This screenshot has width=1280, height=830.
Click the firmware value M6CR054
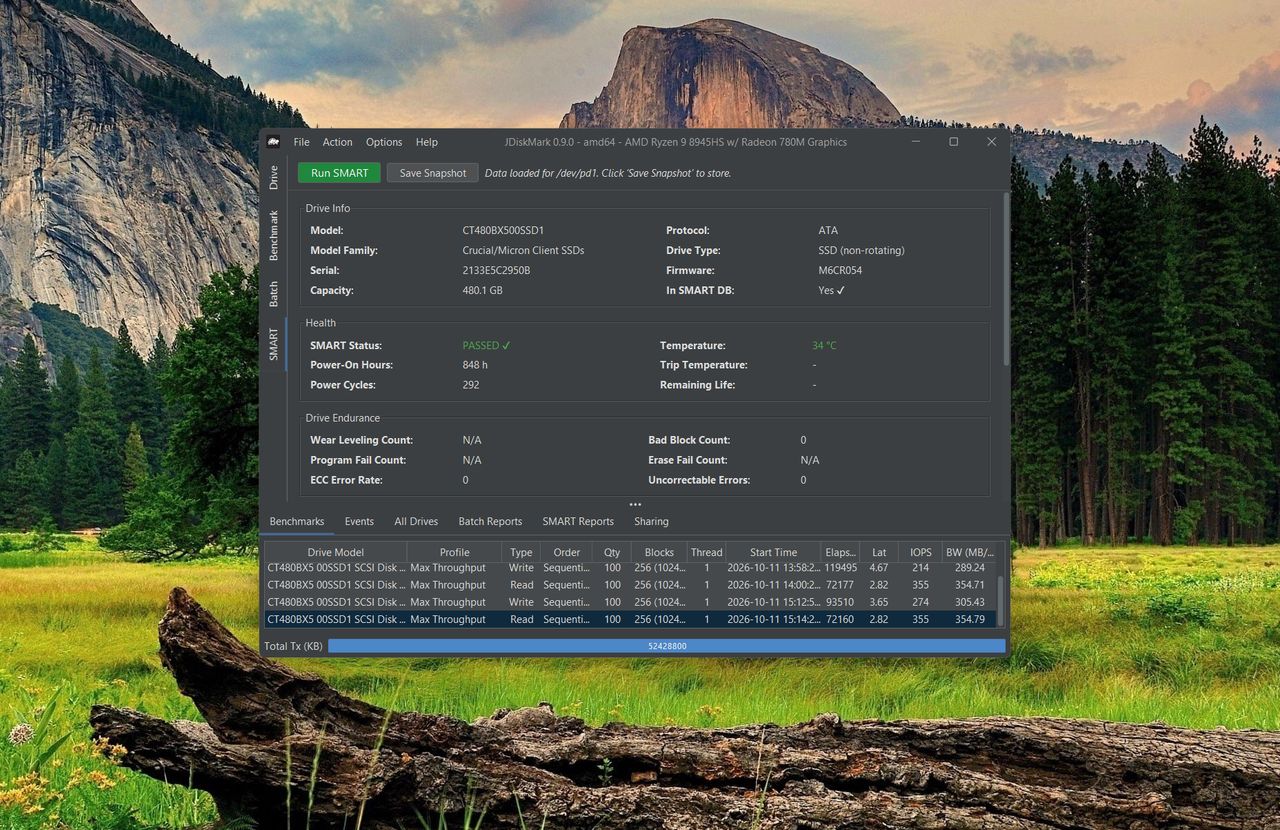(840, 270)
